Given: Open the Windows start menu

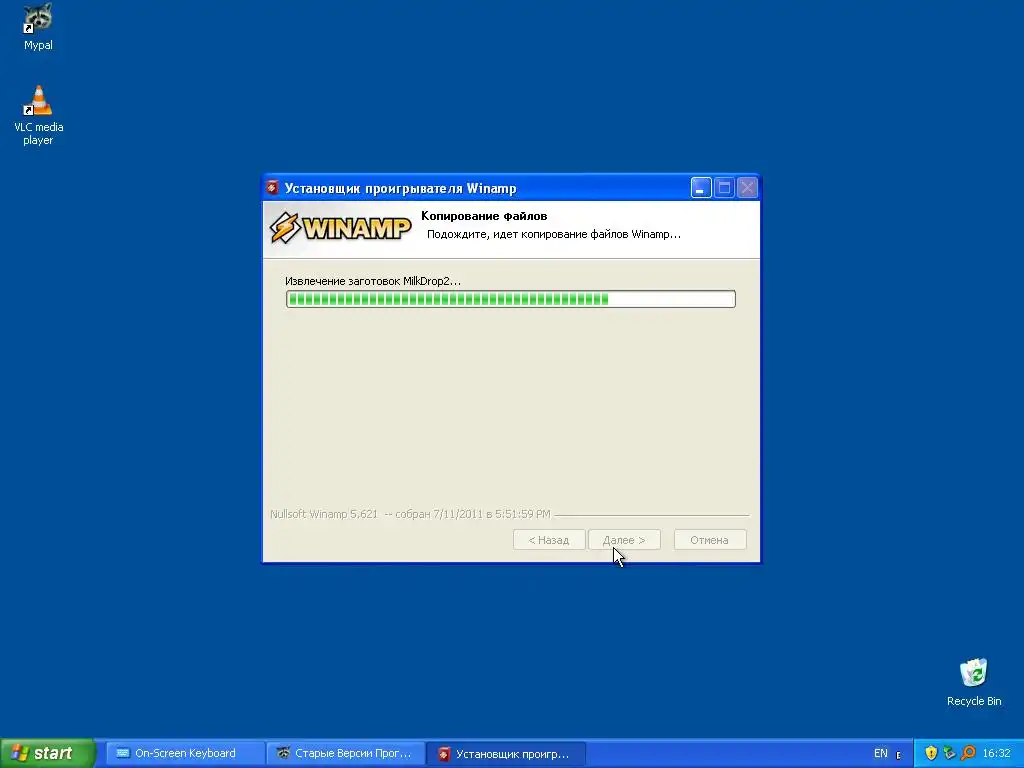Looking at the screenshot, I should [47, 753].
